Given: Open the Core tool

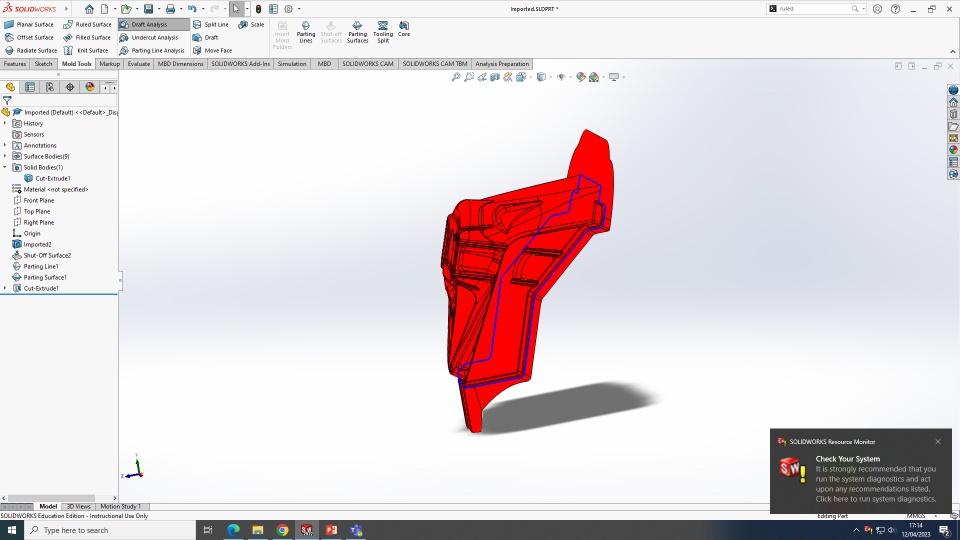Looking at the screenshot, I should 404,29.
